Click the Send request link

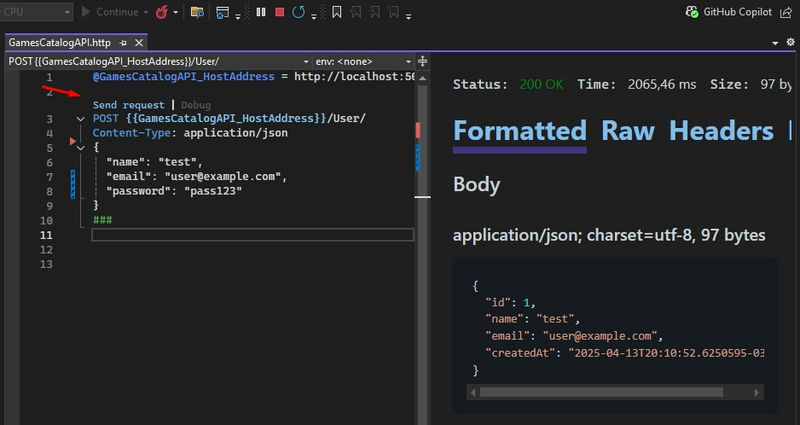128,105
